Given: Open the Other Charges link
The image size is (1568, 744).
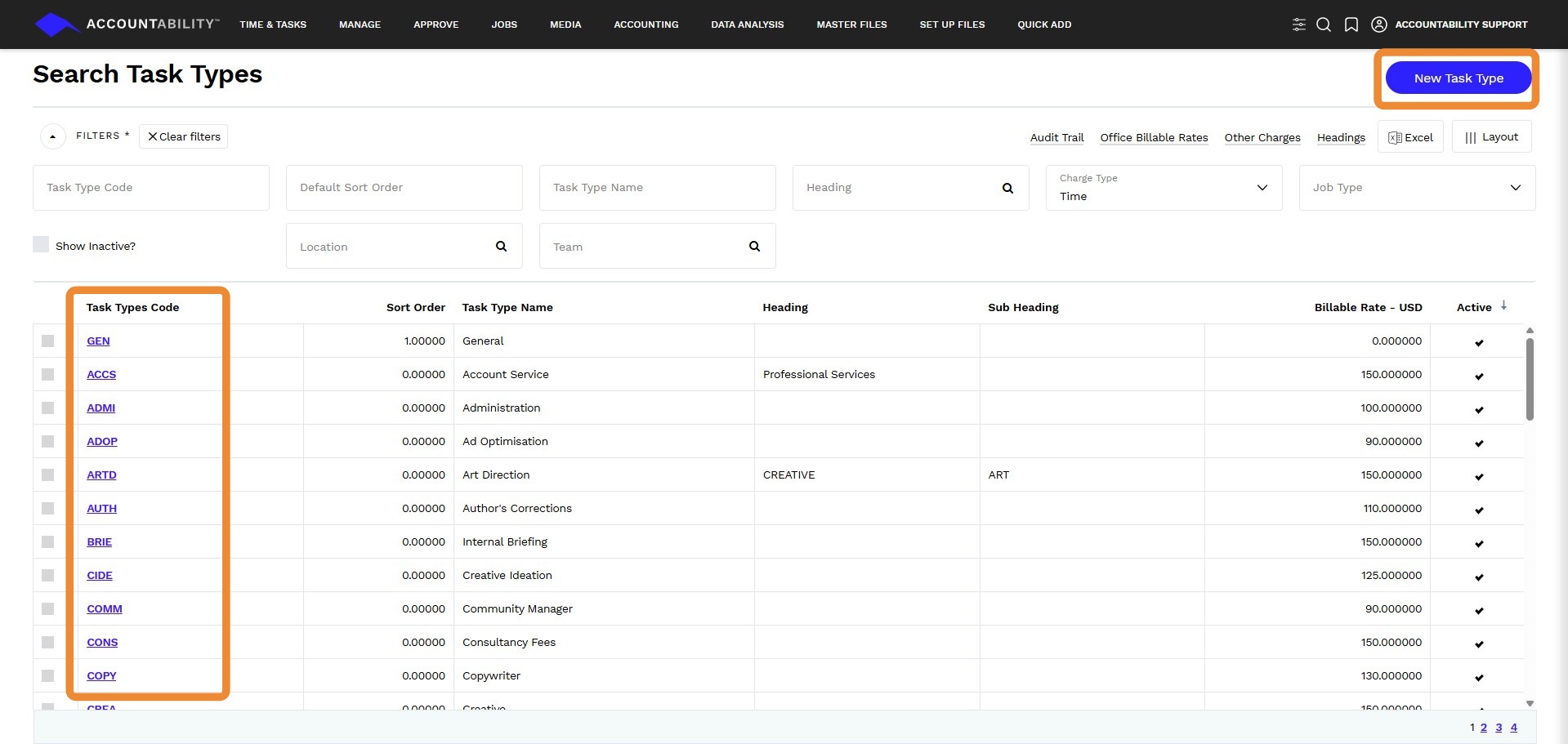Looking at the screenshot, I should (x=1262, y=137).
